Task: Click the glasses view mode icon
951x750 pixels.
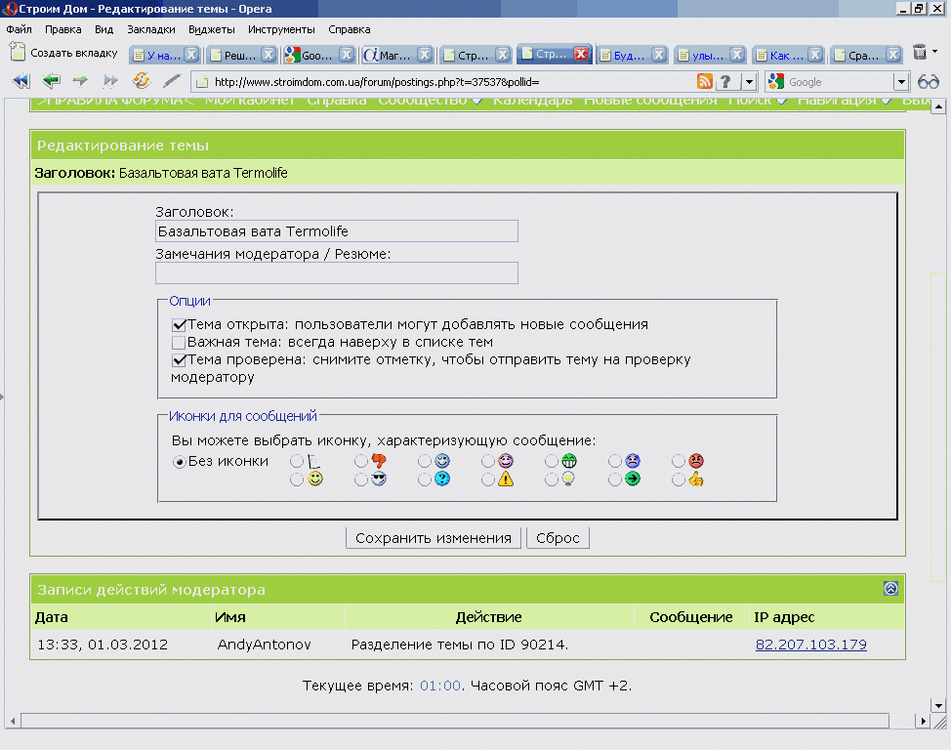Action: coord(928,81)
